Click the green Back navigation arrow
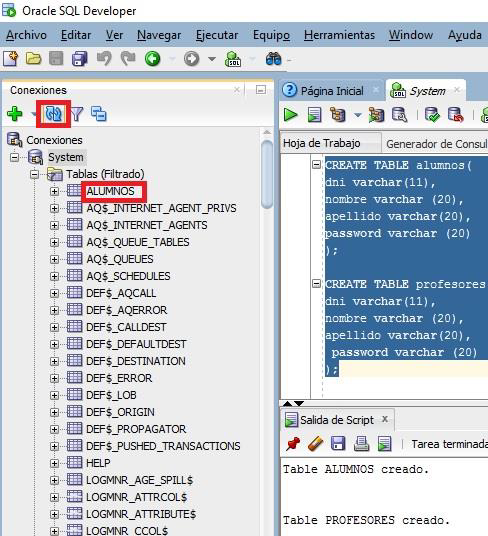This screenshot has height=536, width=488. pyautogui.click(x=152, y=59)
